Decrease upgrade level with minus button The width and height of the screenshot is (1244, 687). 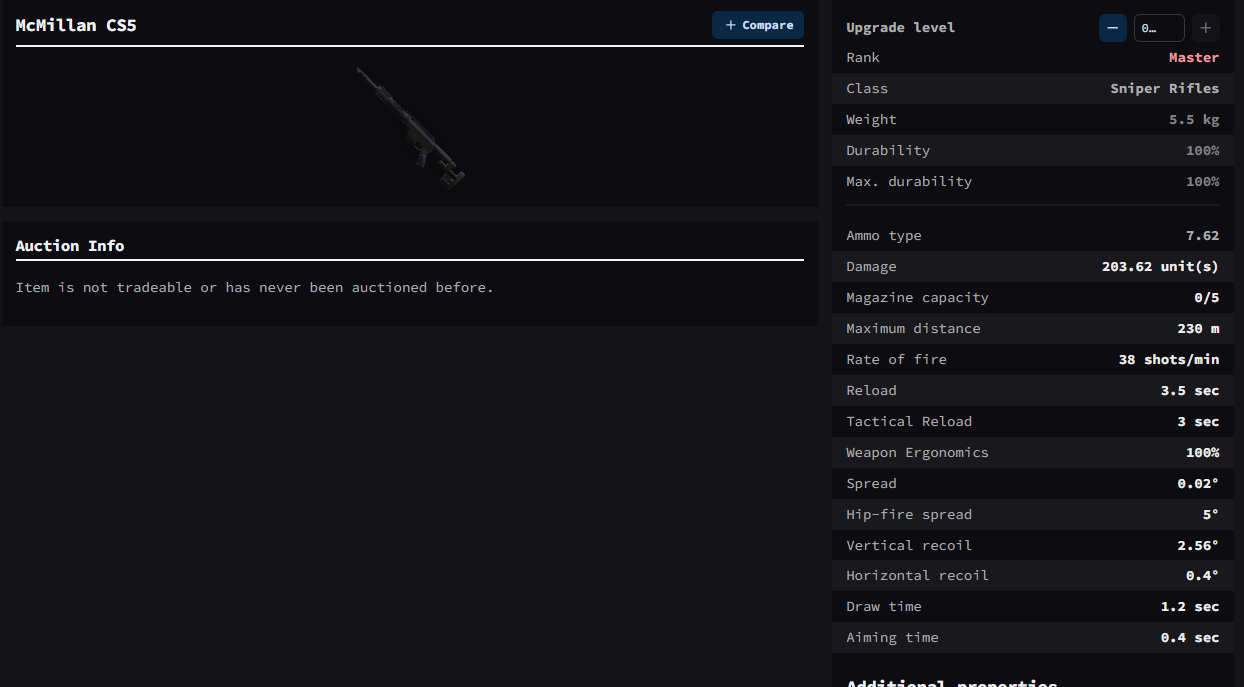click(1112, 28)
